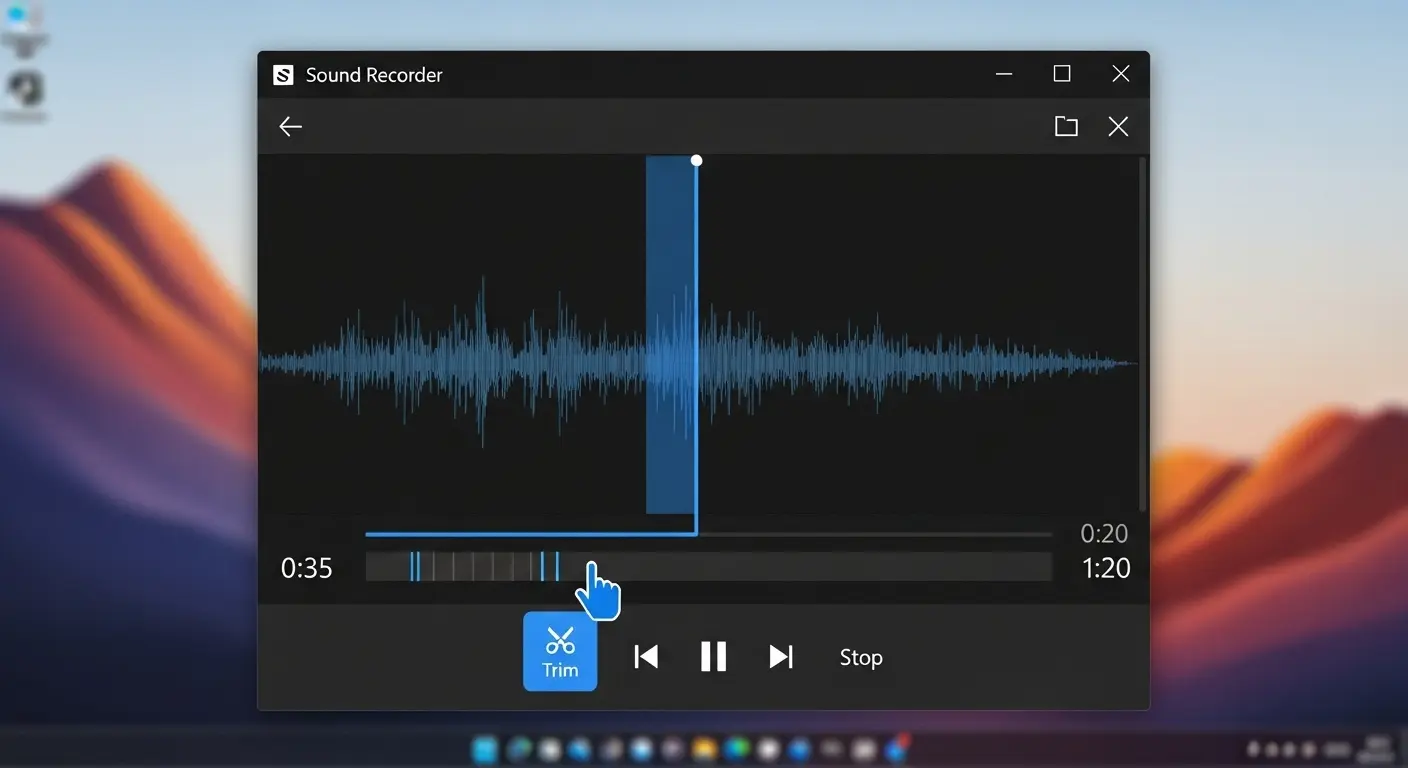
Task: Click the white playhead handle above waveform
Action: tap(697, 160)
